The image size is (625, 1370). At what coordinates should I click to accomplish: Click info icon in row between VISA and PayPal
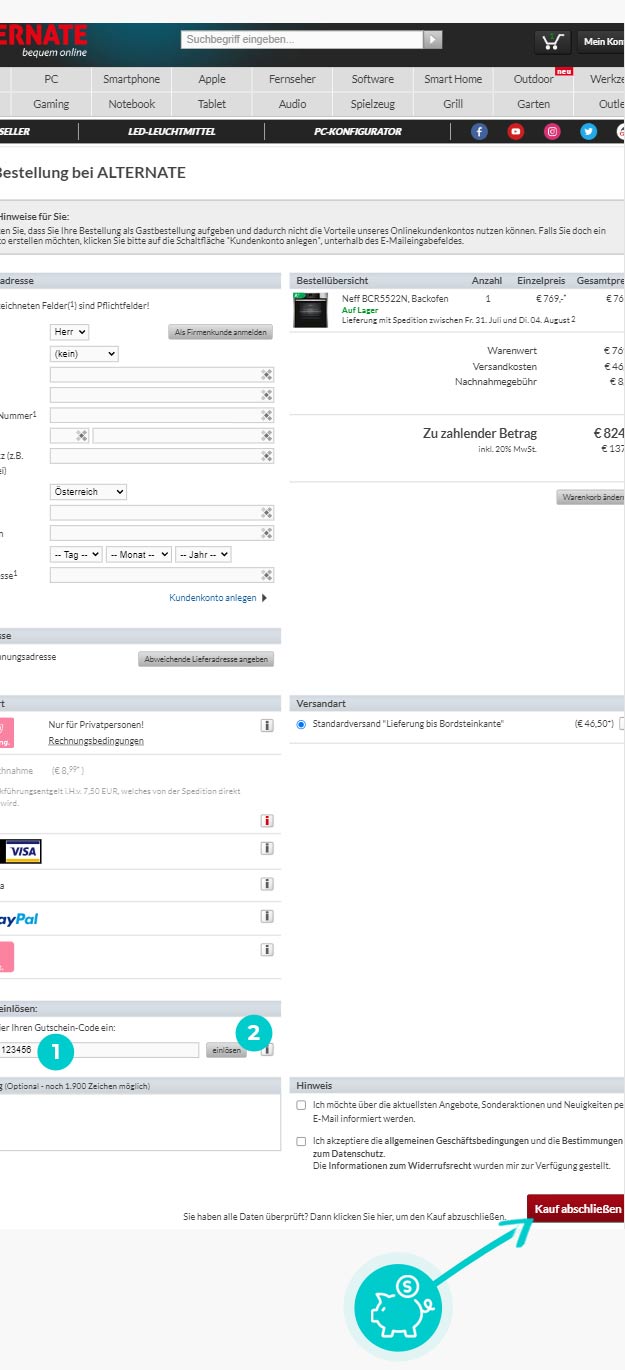(267, 884)
